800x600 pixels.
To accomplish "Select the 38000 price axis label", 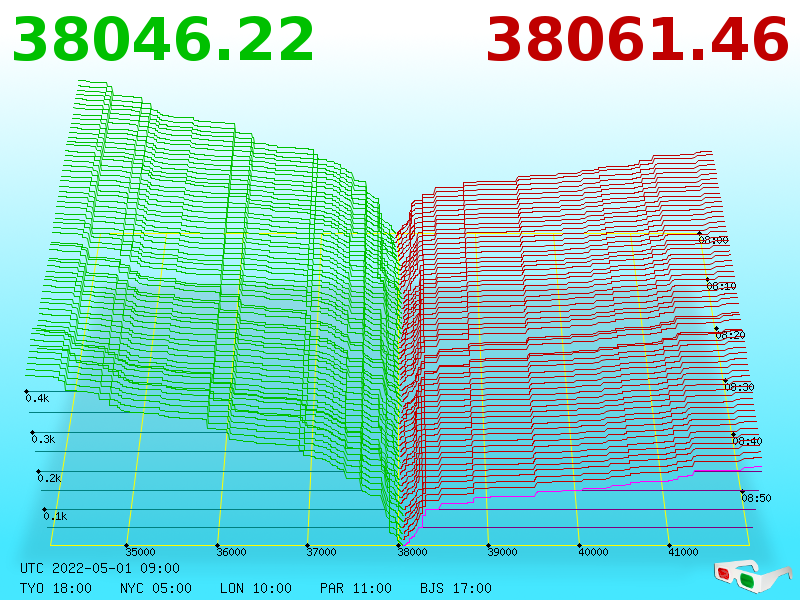I will coord(412,552).
